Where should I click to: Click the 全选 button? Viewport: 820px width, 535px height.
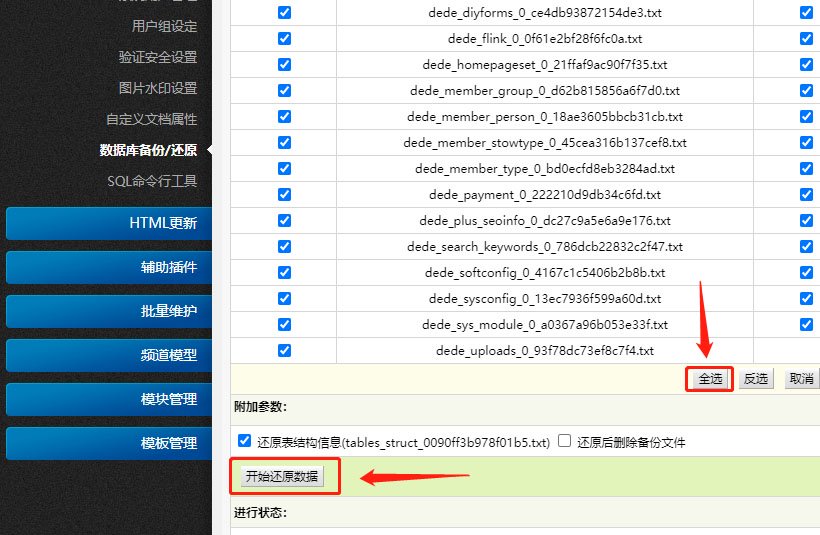tap(709, 379)
